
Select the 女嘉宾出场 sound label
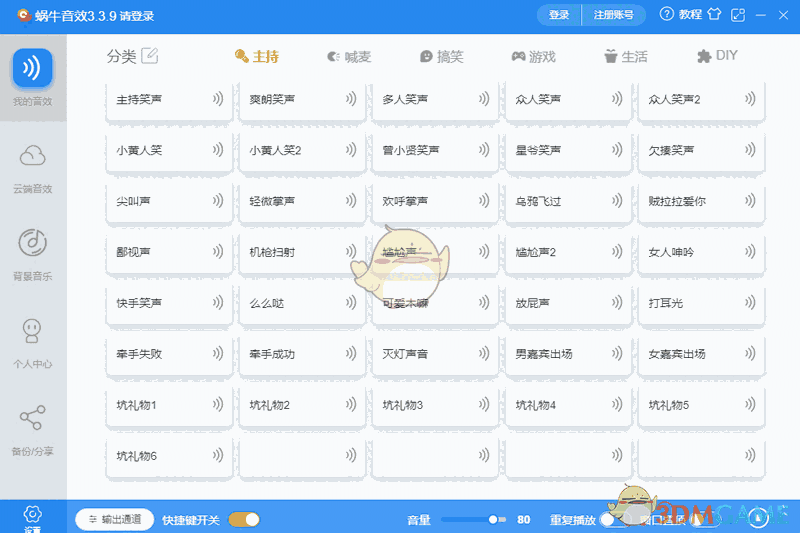point(677,353)
